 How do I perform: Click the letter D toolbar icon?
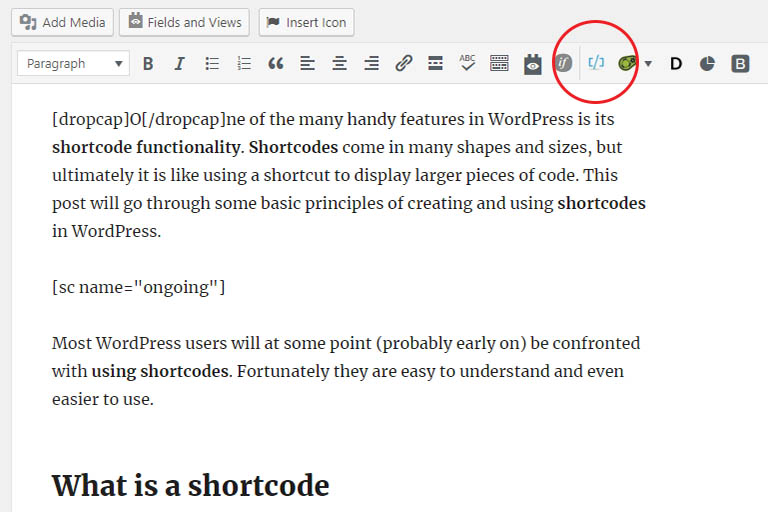[676, 64]
